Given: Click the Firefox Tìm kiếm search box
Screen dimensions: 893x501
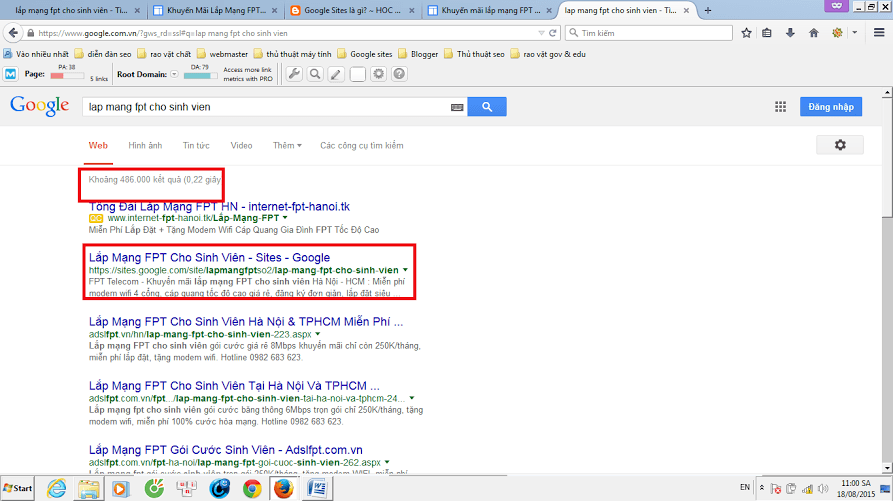Looking at the screenshot, I should [649, 33].
